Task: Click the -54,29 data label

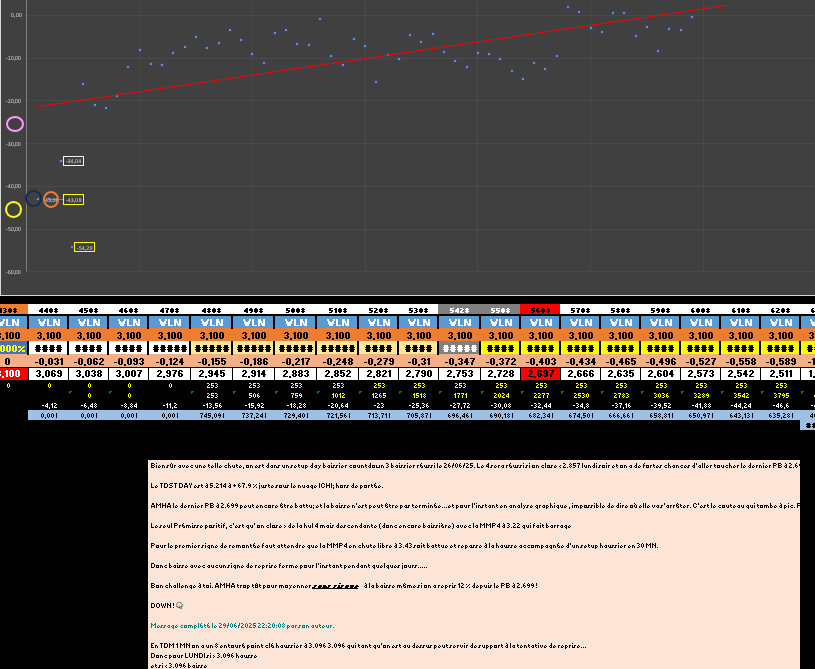Action: pyautogui.click(x=84, y=247)
